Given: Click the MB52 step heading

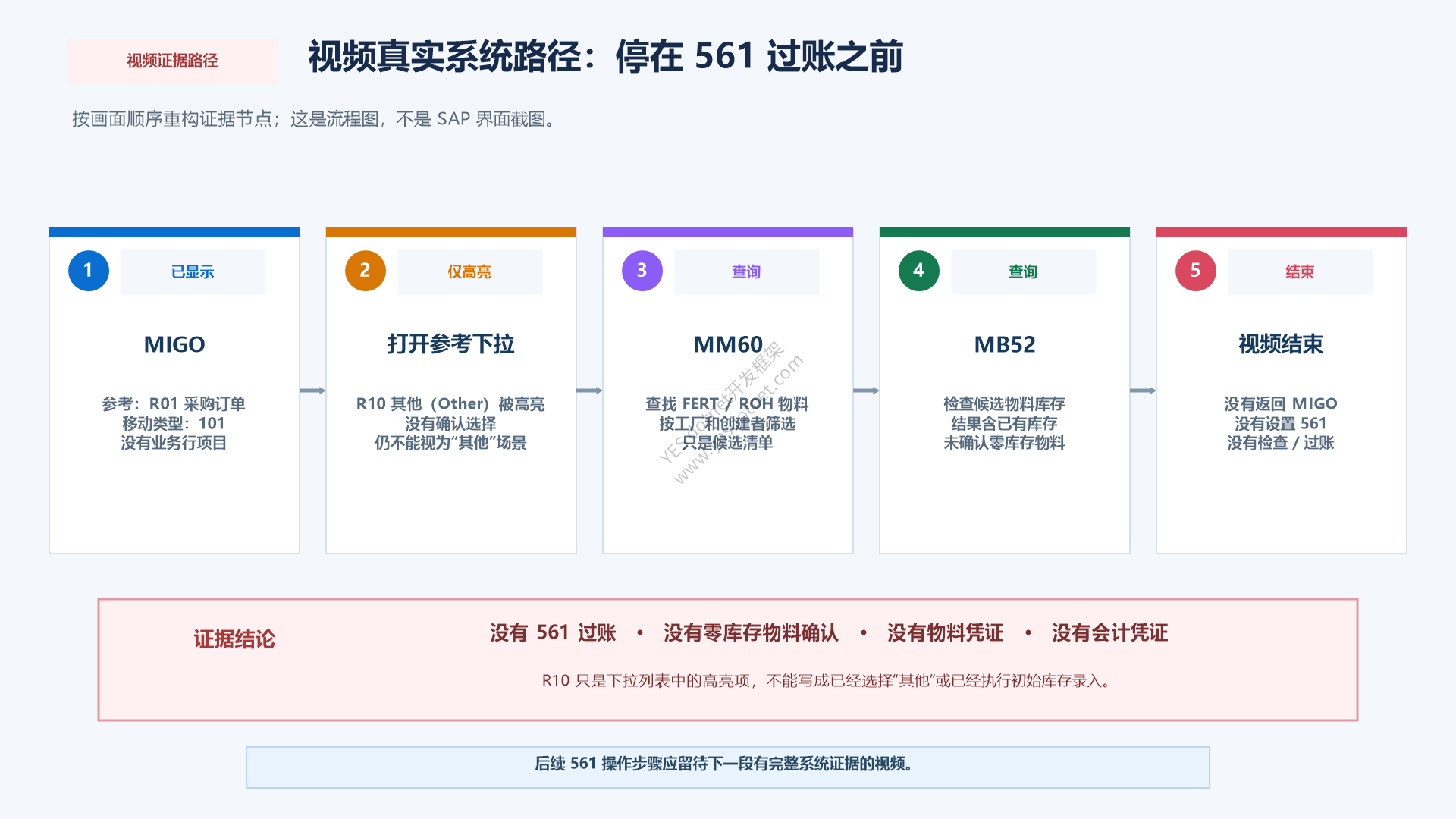Looking at the screenshot, I should 1005,344.
